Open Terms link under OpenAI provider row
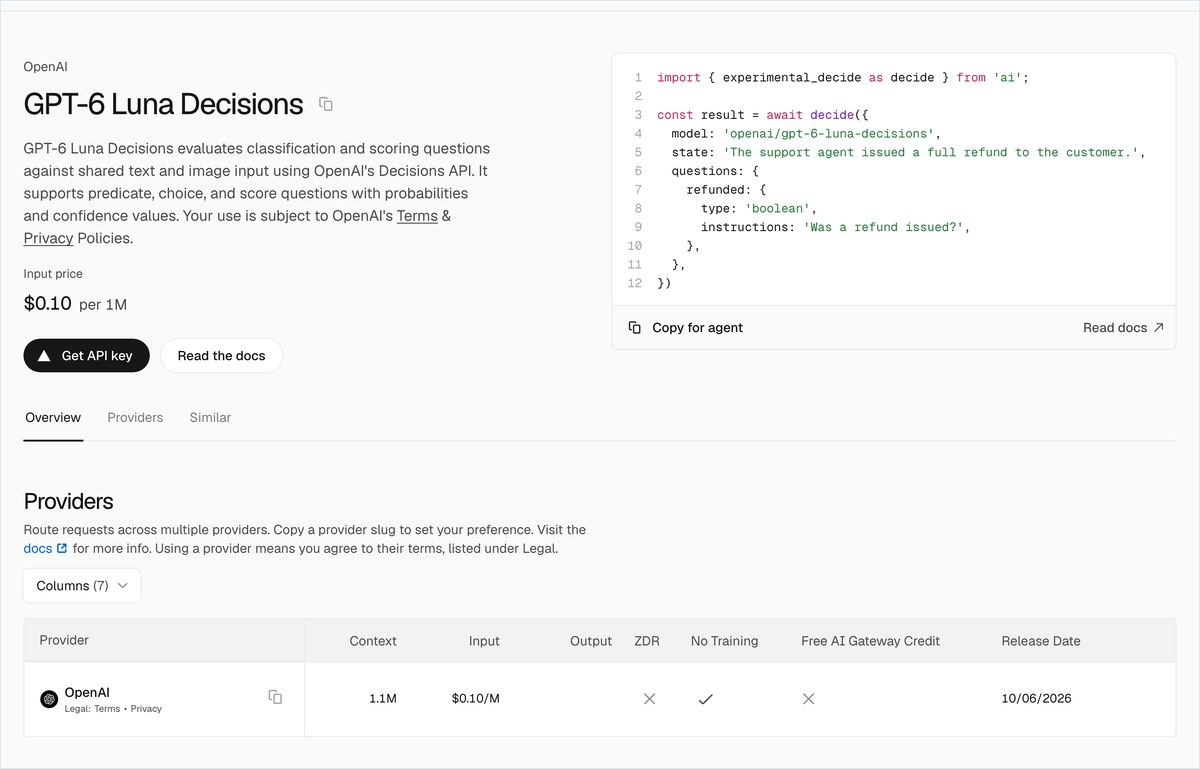The width and height of the screenshot is (1200, 769). 107,709
